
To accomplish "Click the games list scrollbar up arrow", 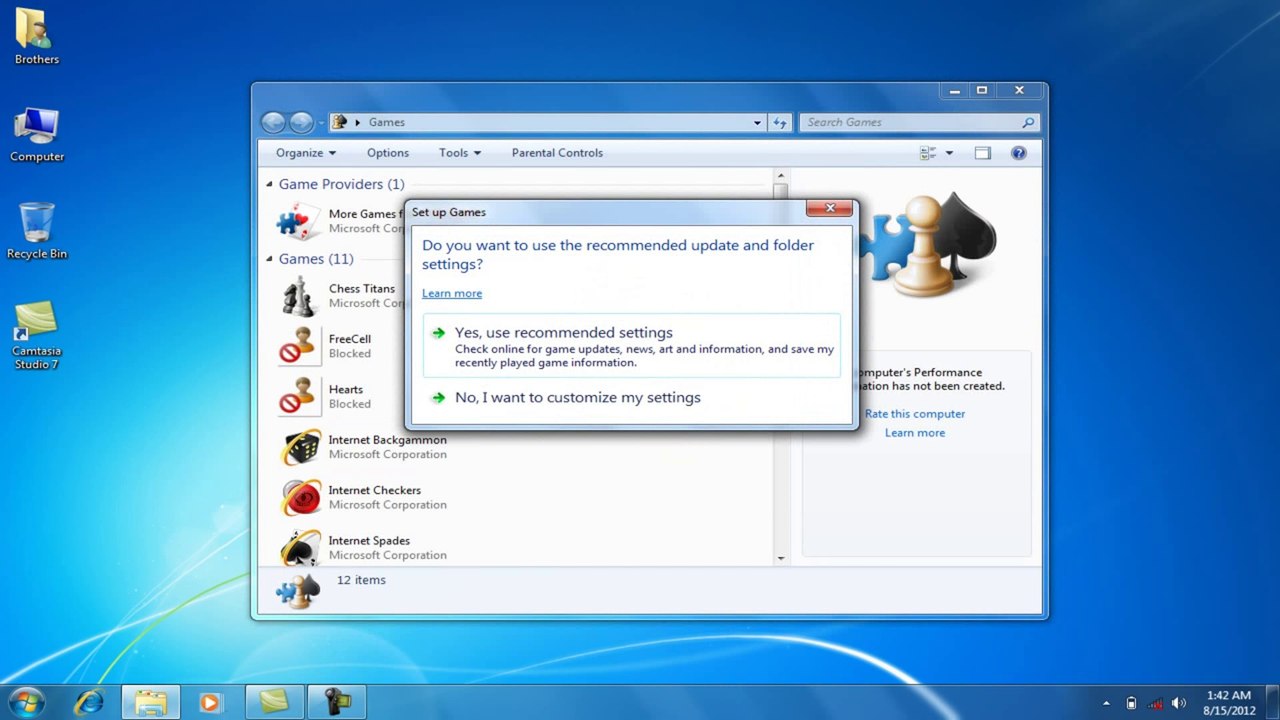I will pyautogui.click(x=781, y=177).
